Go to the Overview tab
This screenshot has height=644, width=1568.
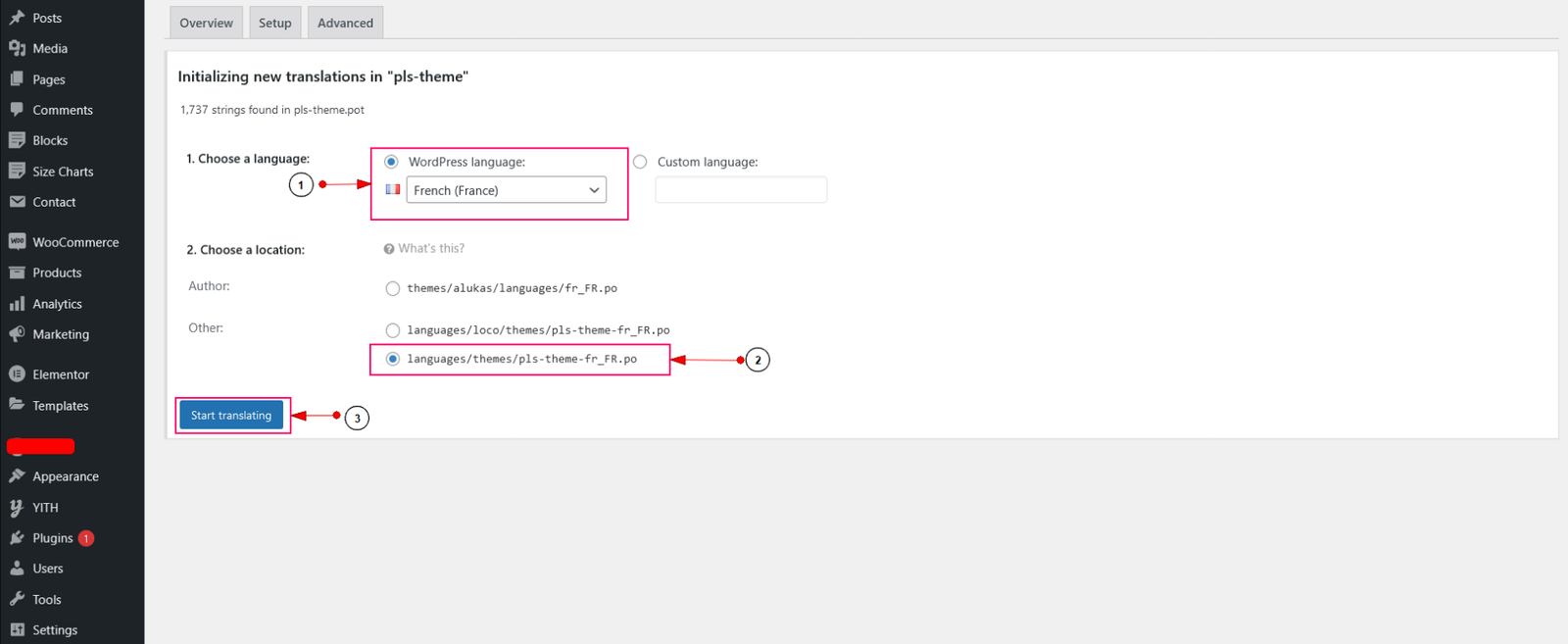tap(206, 23)
